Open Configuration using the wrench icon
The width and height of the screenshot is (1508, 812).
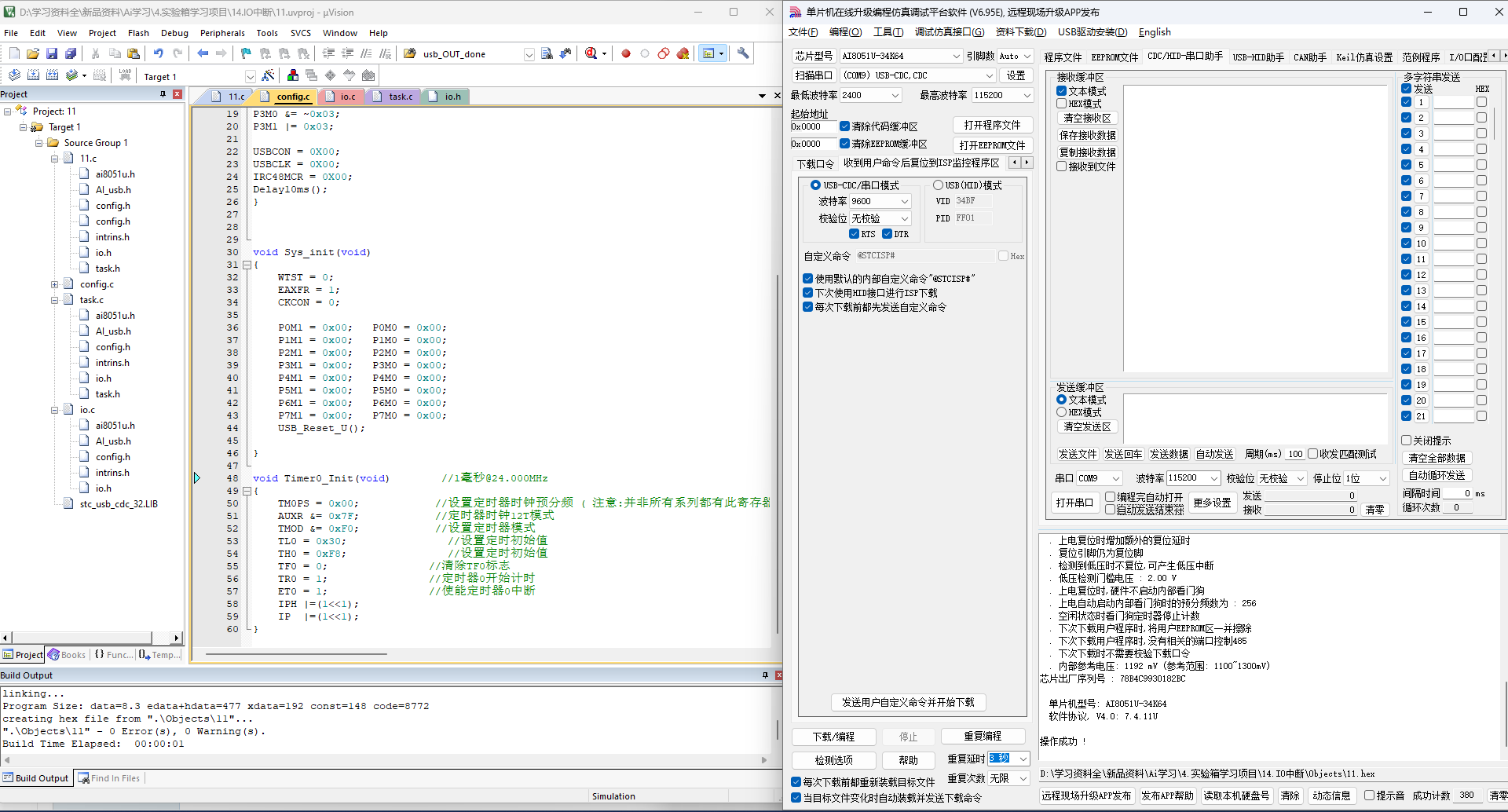tap(743, 53)
